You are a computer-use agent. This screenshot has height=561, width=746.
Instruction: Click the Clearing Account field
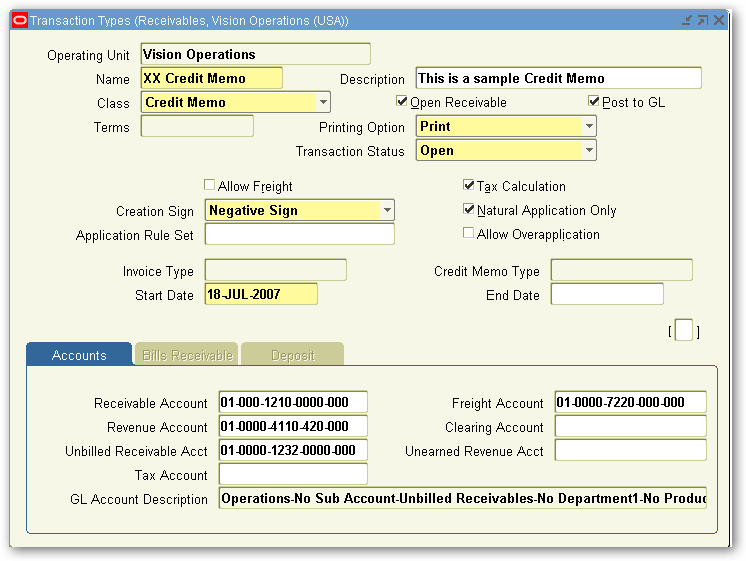coord(630,426)
